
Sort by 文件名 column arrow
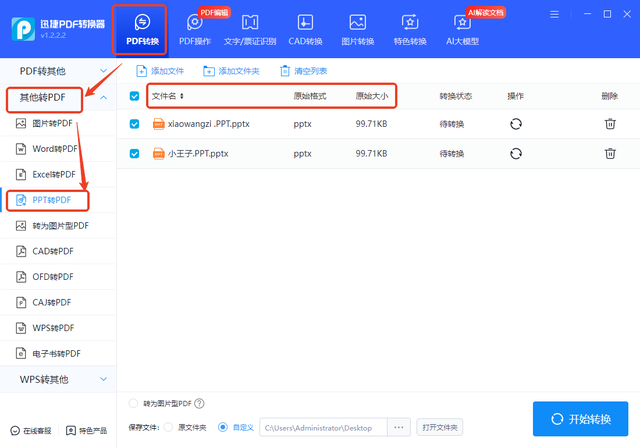point(182,96)
